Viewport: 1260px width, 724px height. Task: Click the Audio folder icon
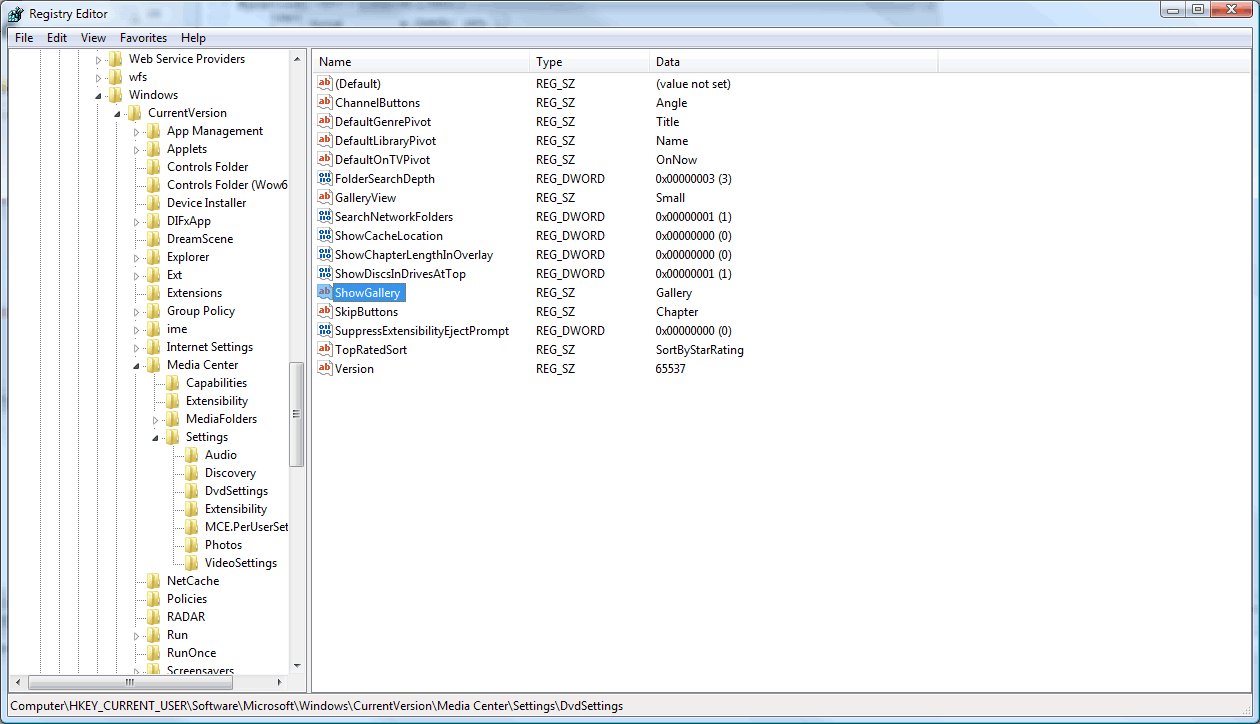[x=192, y=455]
